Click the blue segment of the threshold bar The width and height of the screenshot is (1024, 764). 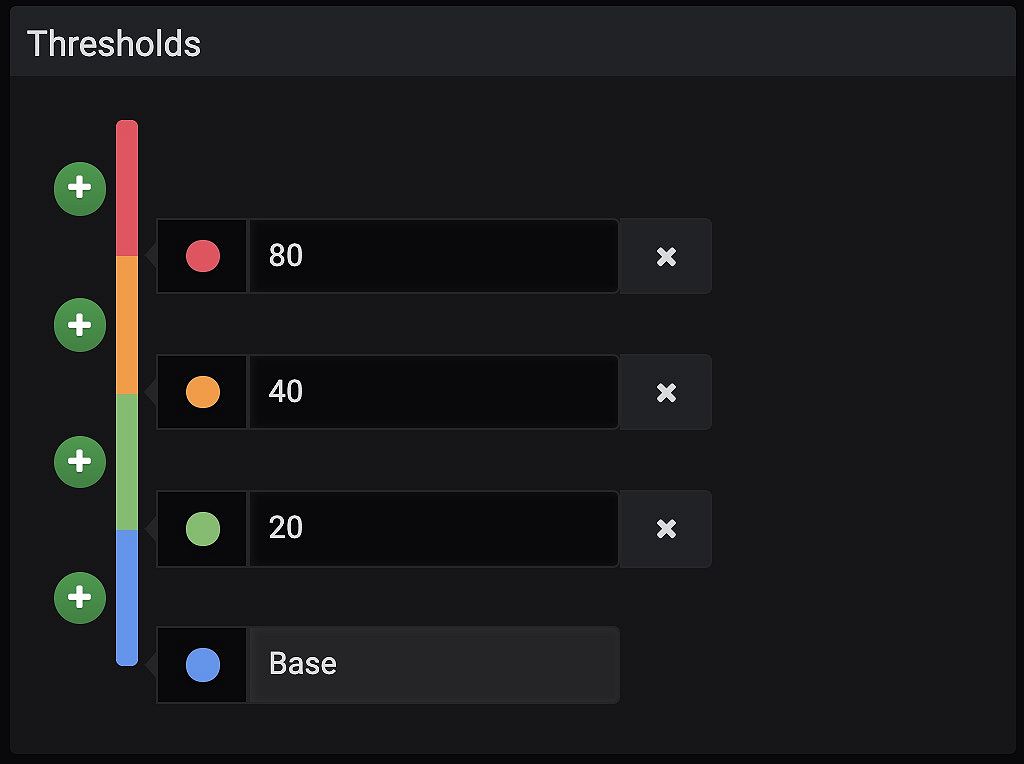(x=126, y=595)
